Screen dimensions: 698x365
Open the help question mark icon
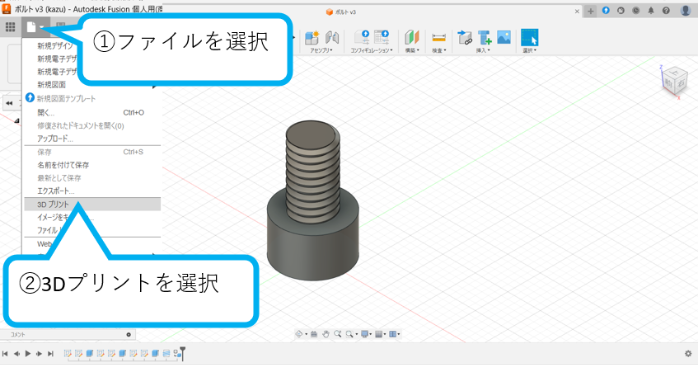coord(666,11)
